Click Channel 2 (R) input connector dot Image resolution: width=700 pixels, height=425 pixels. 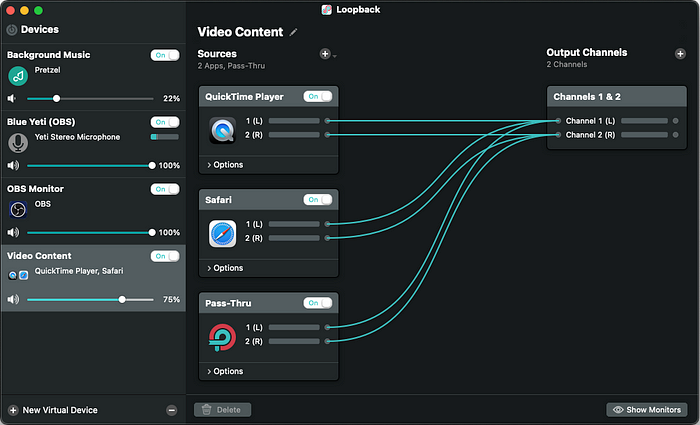[x=558, y=135]
